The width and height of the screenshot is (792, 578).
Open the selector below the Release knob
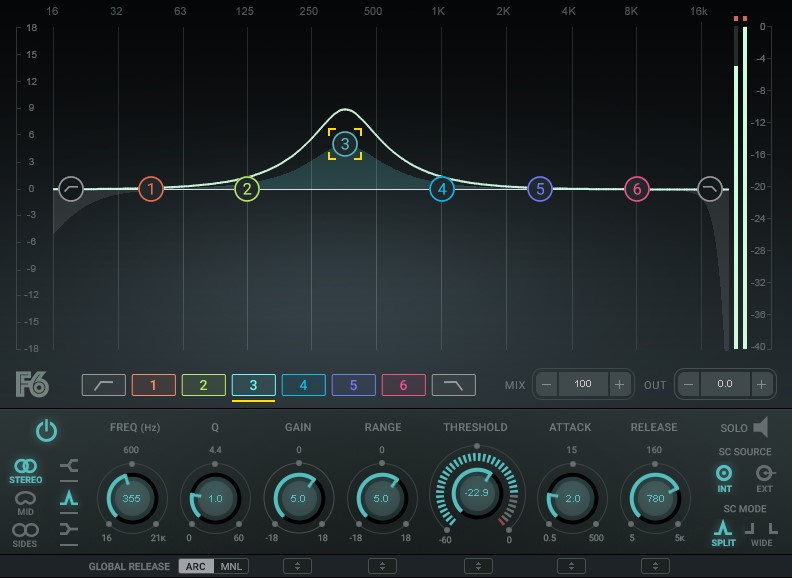click(x=655, y=566)
